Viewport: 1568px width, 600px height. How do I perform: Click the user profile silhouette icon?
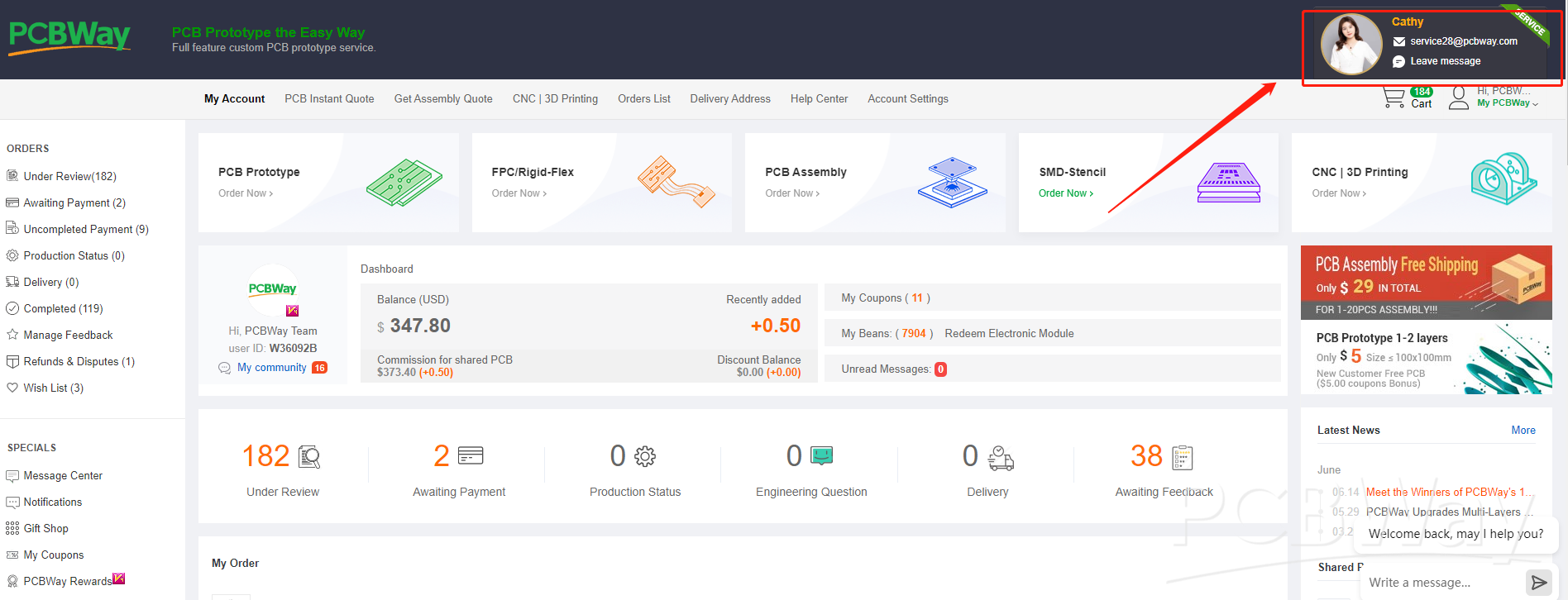click(x=1459, y=98)
